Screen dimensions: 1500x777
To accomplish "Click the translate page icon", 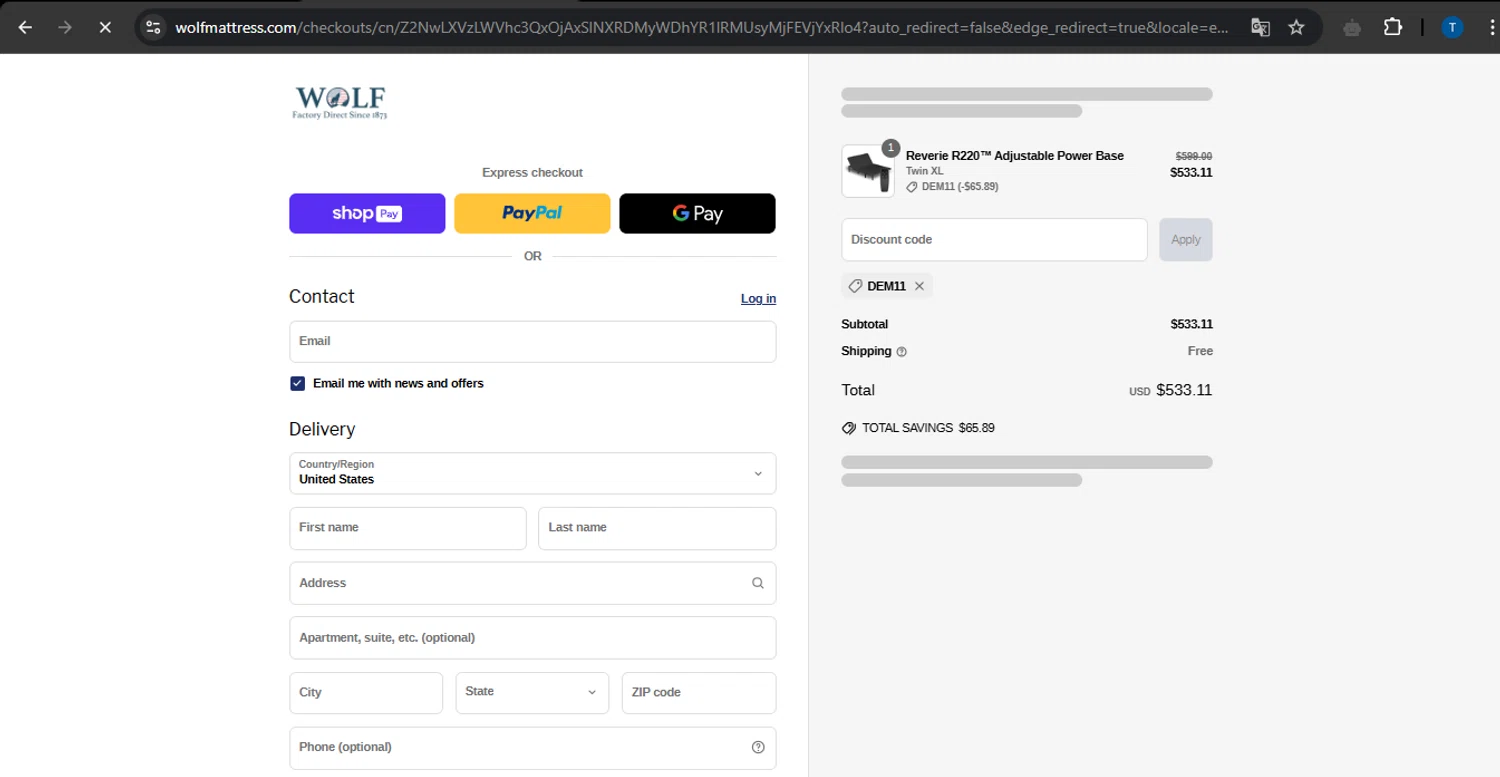I will [x=1260, y=27].
